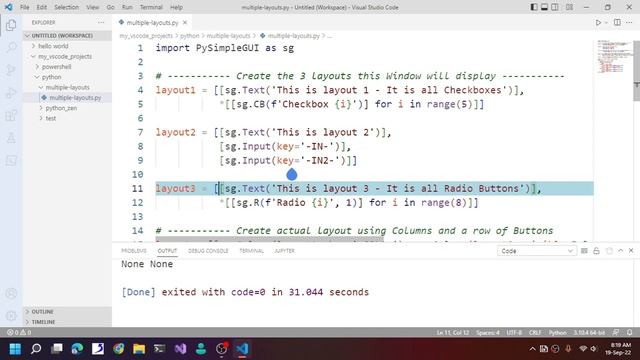This screenshot has height=360, width=640.
Task: Open the Extensions view
Action: tap(11, 116)
